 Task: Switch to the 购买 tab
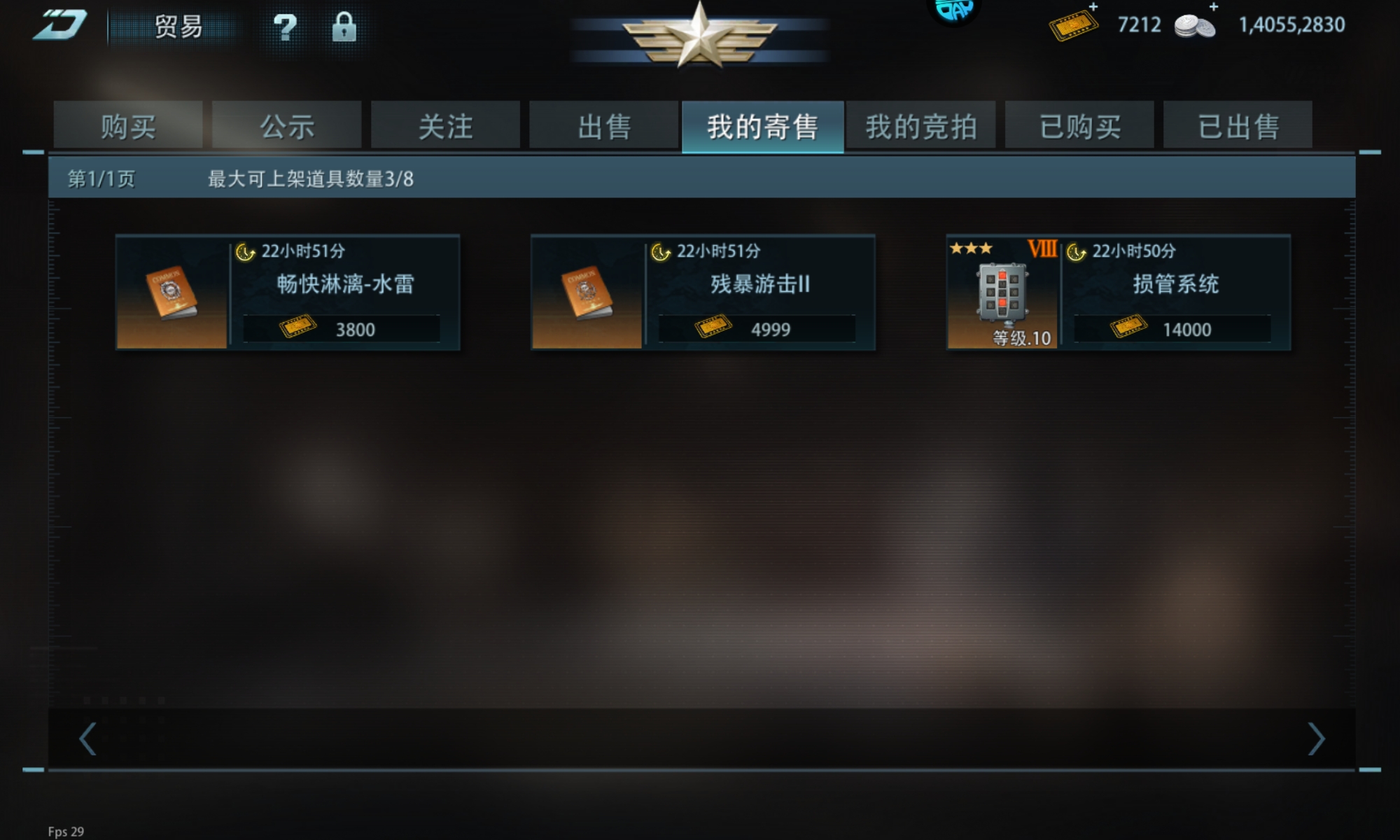point(128,125)
